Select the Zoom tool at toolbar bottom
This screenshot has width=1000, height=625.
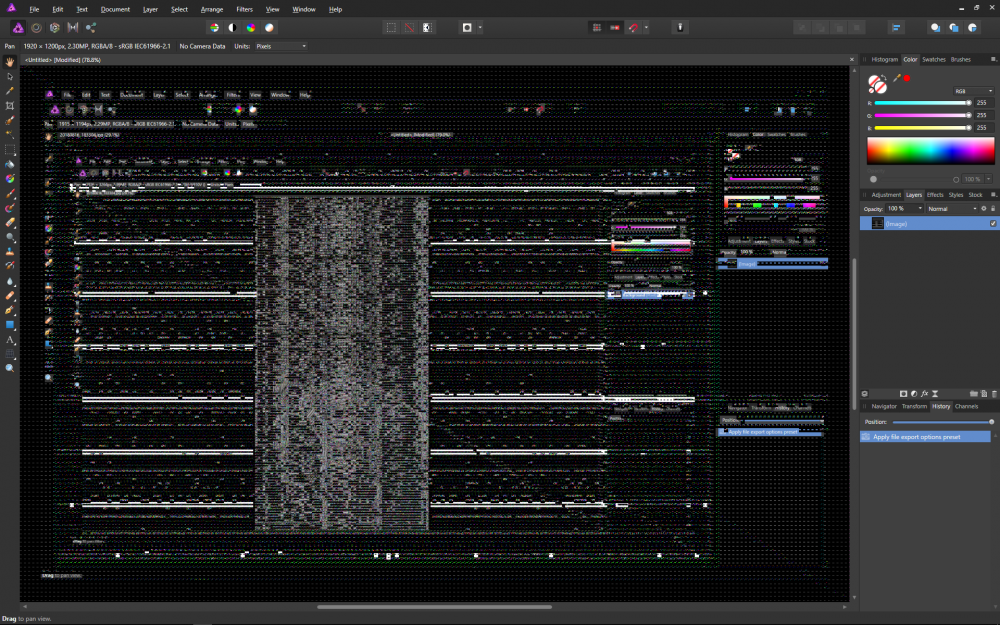point(9,368)
